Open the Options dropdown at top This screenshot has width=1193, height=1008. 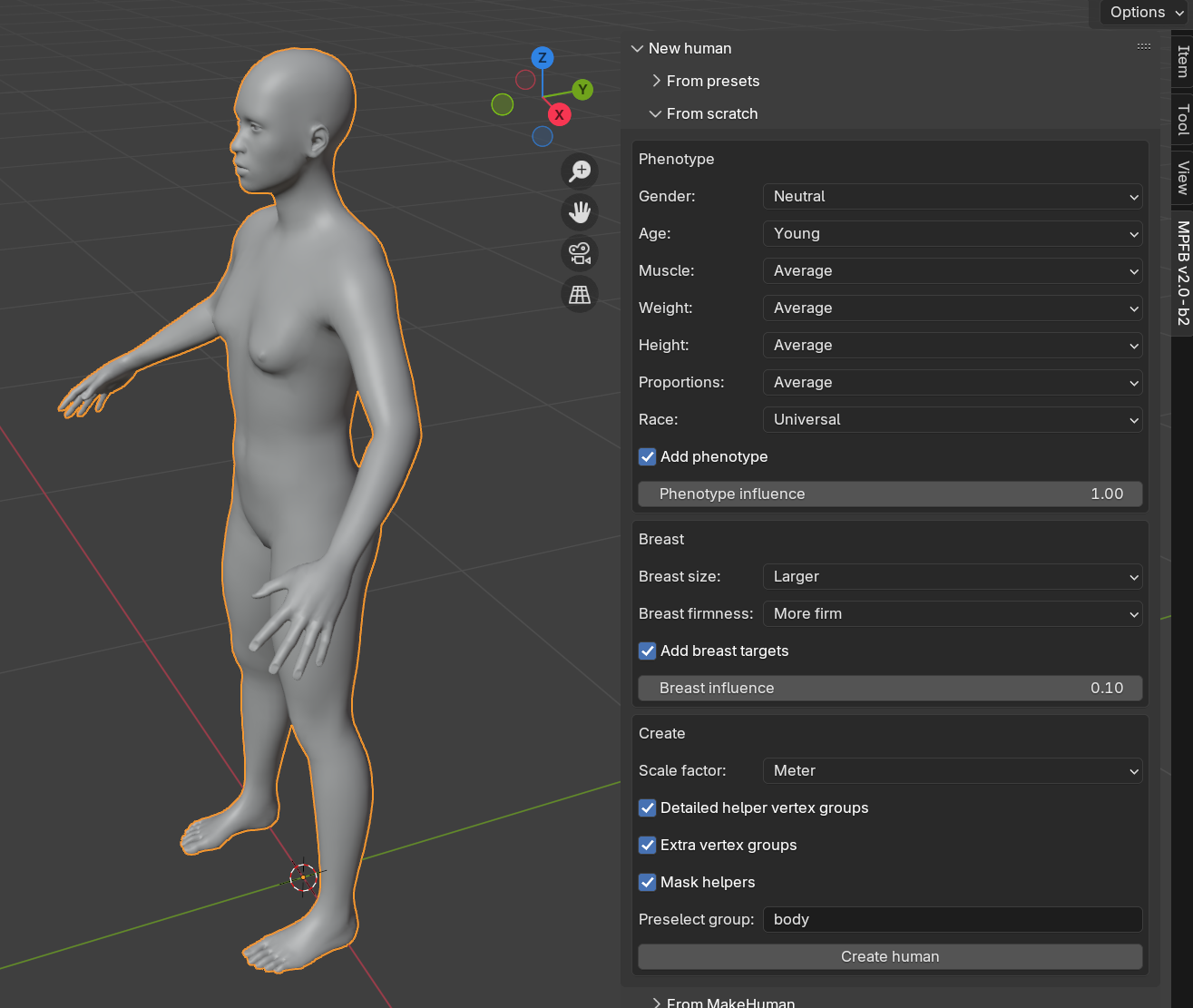[1146, 12]
